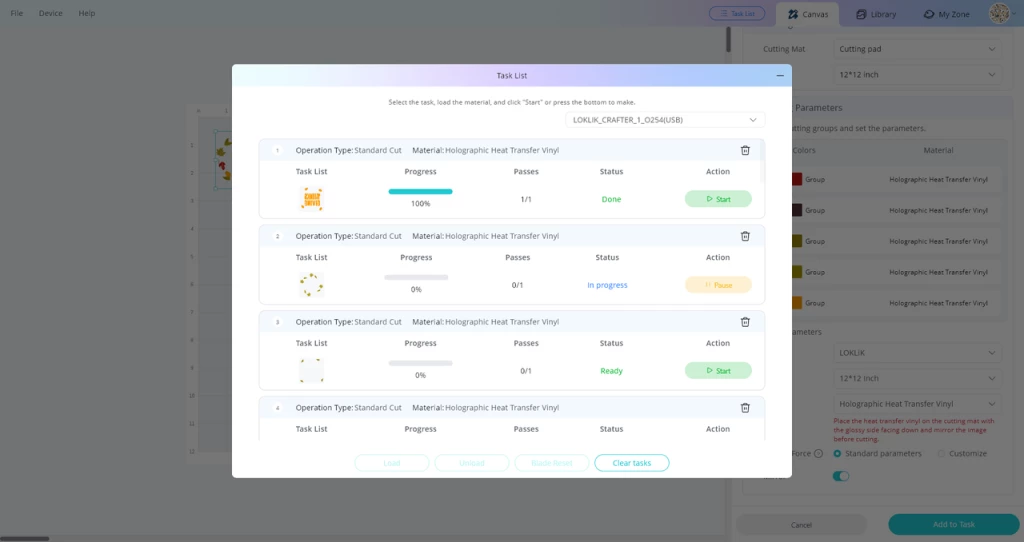Viewport: 1024px width, 542px height.
Task: Click the 'Done' status text
Action: point(611,199)
